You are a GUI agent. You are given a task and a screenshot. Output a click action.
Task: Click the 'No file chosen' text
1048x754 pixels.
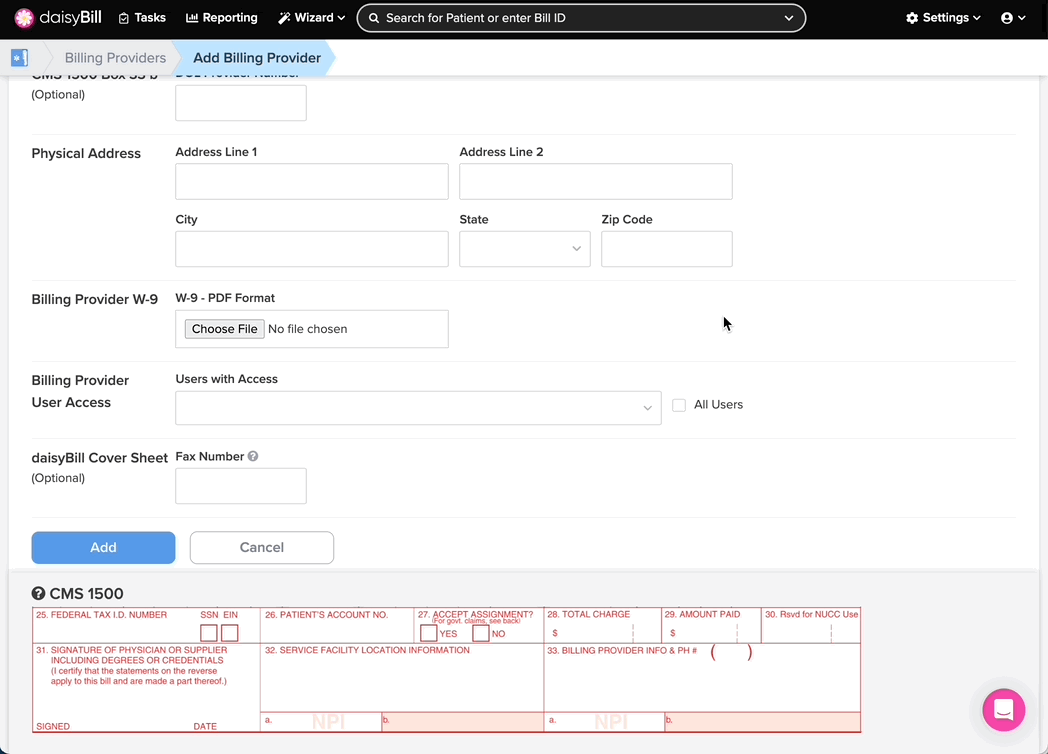307,329
